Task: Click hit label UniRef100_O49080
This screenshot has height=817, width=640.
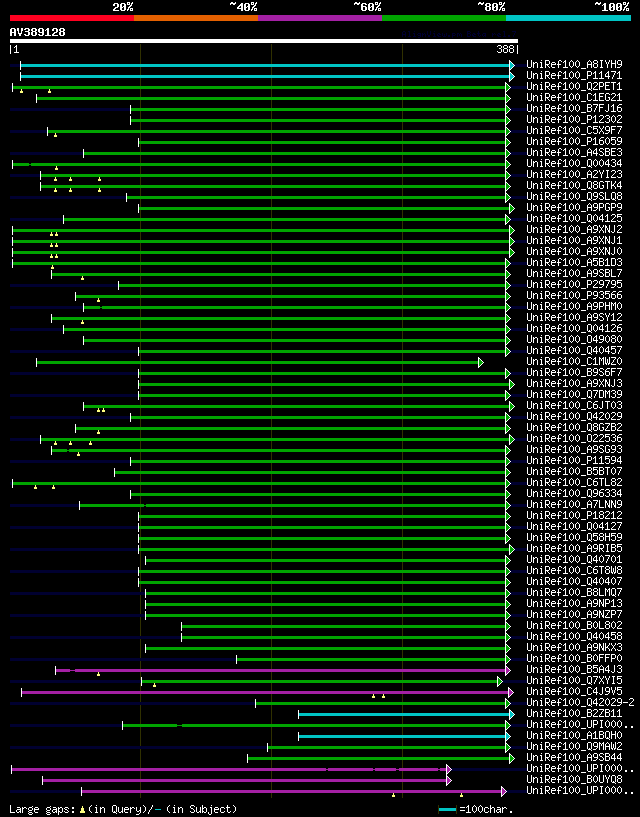Action: pyautogui.click(x=574, y=339)
